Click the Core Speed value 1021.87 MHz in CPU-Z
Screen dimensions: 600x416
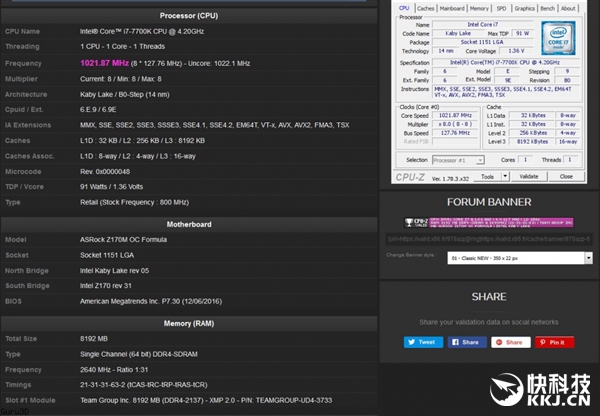point(455,115)
